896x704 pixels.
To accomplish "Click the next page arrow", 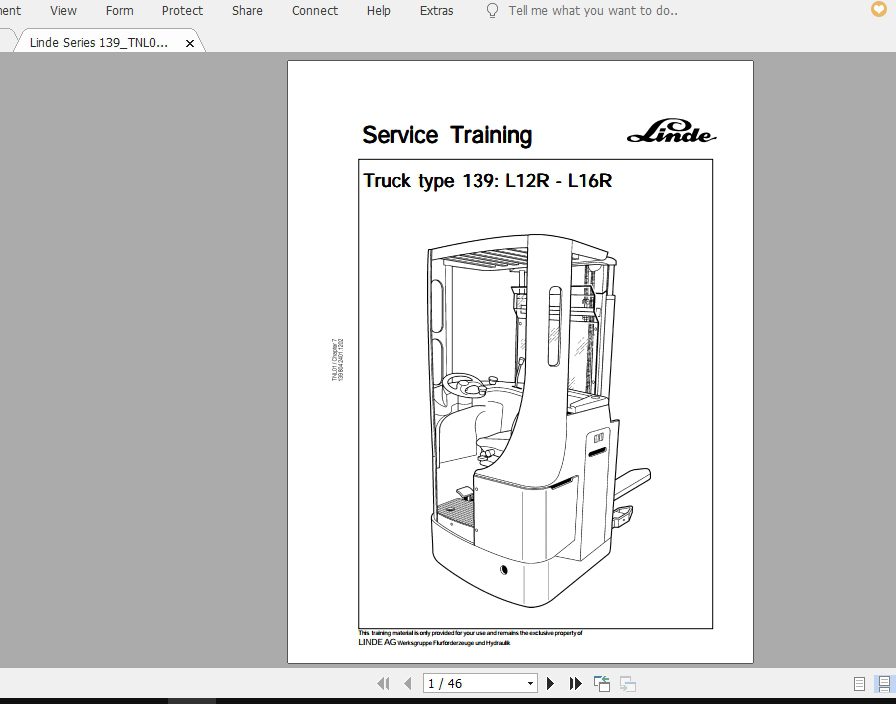I will click(550, 684).
